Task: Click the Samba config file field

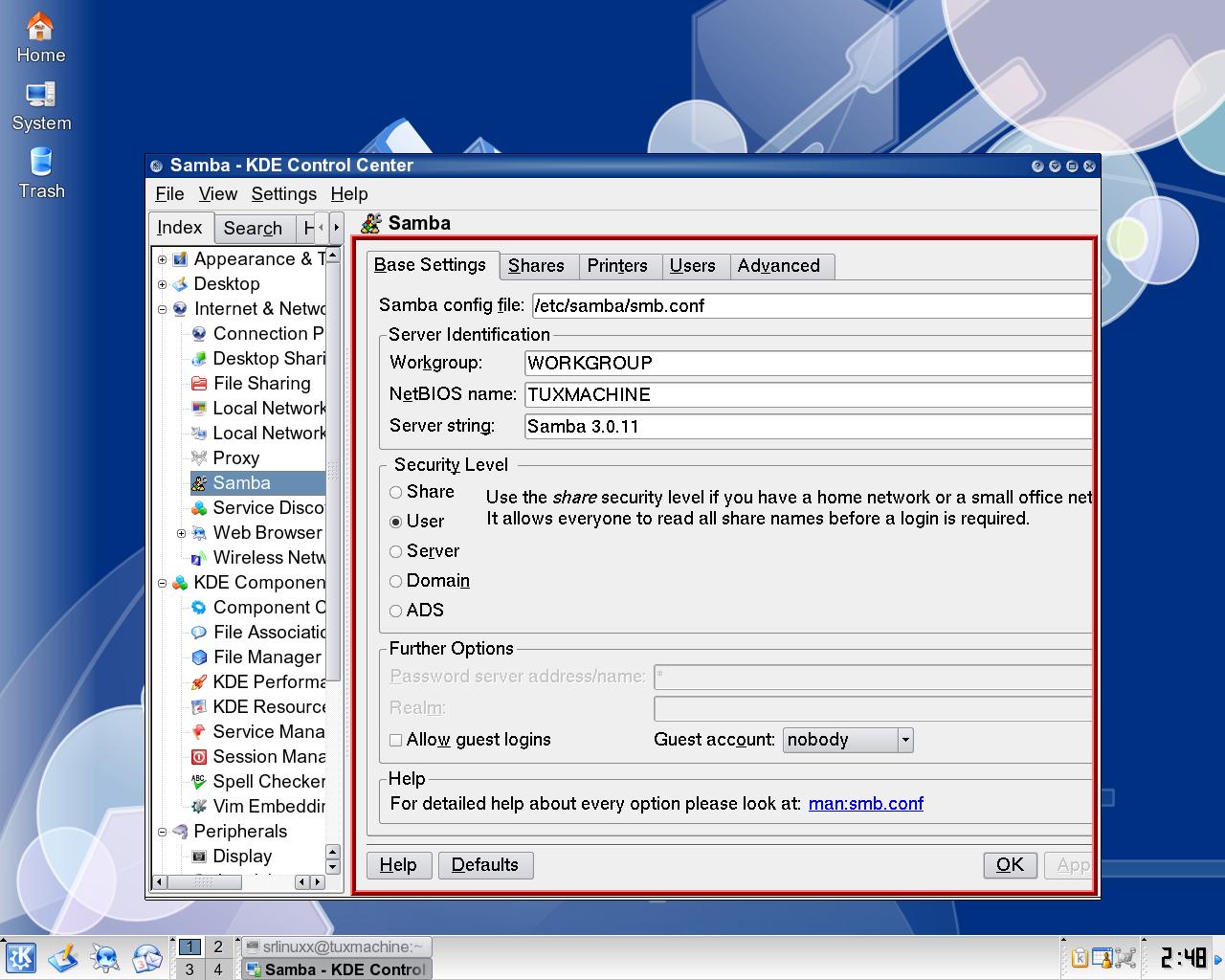Action: tap(812, 306)
